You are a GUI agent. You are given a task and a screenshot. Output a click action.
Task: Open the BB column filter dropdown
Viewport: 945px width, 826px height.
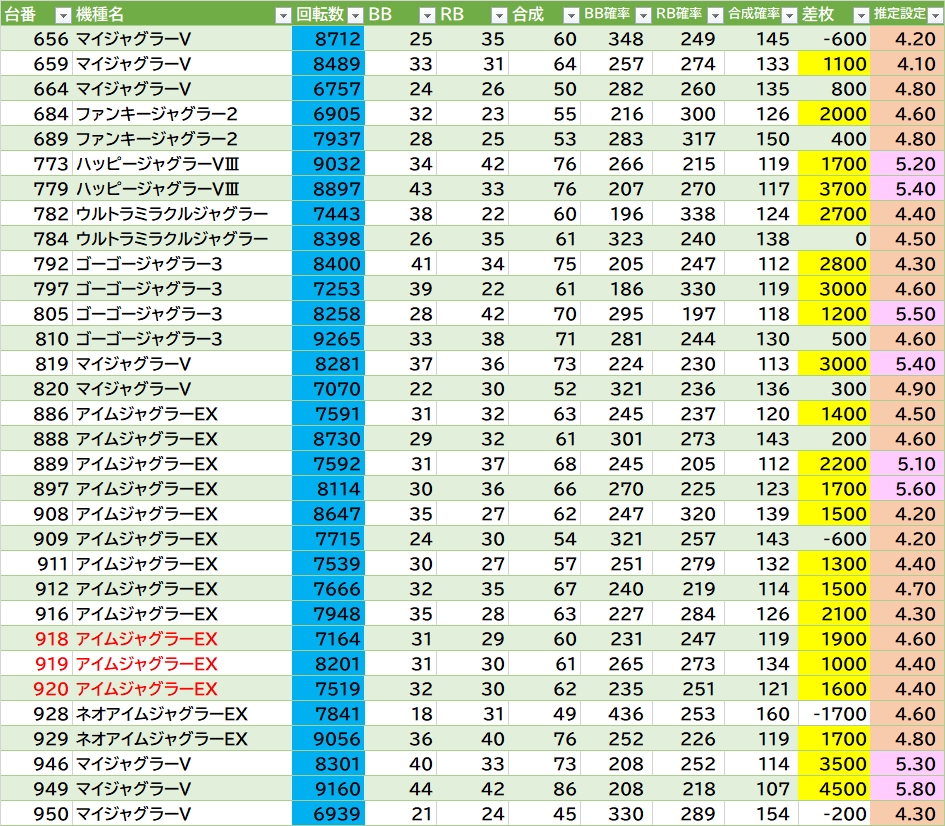click(x=427, y=15)
